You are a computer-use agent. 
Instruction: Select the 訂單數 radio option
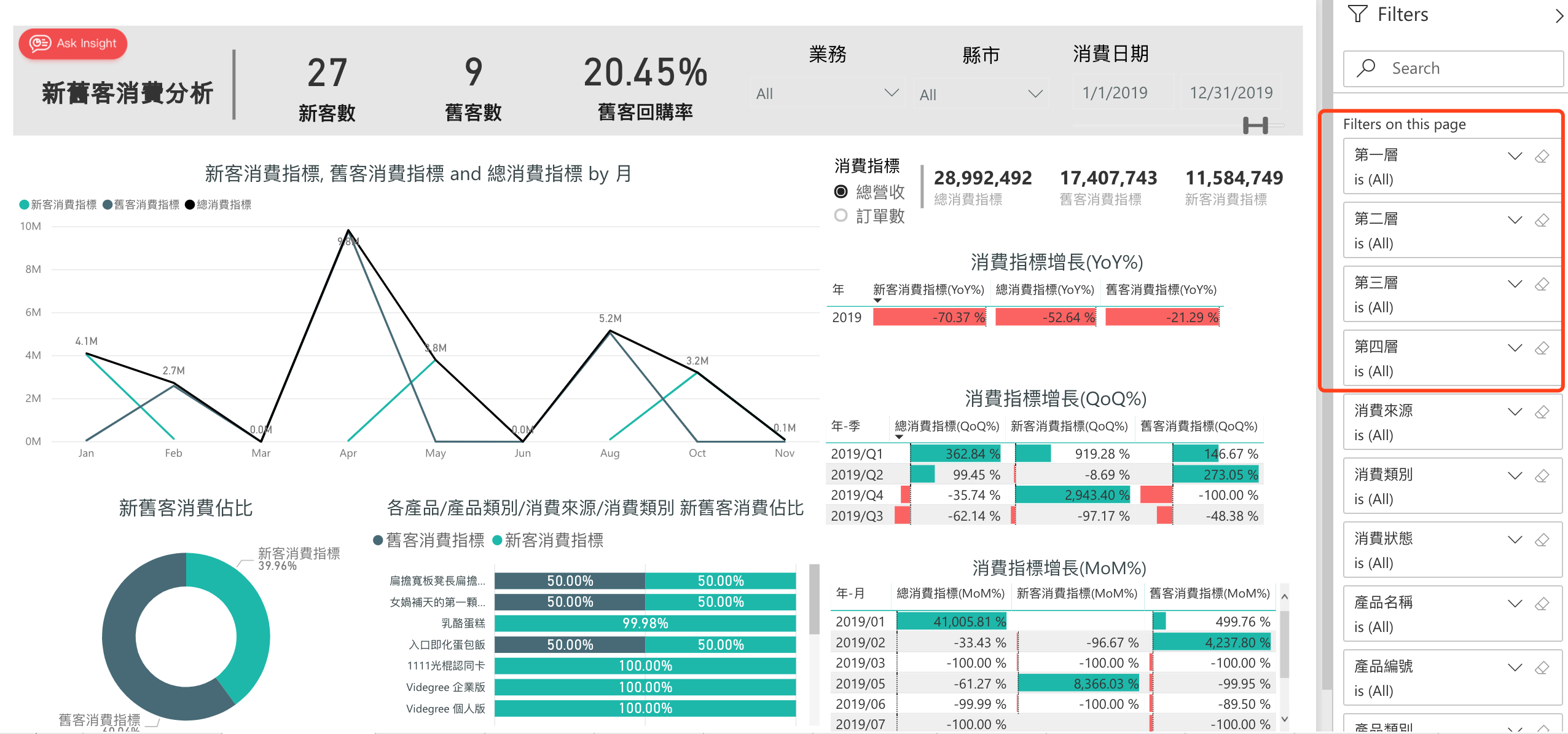[841, 216]
